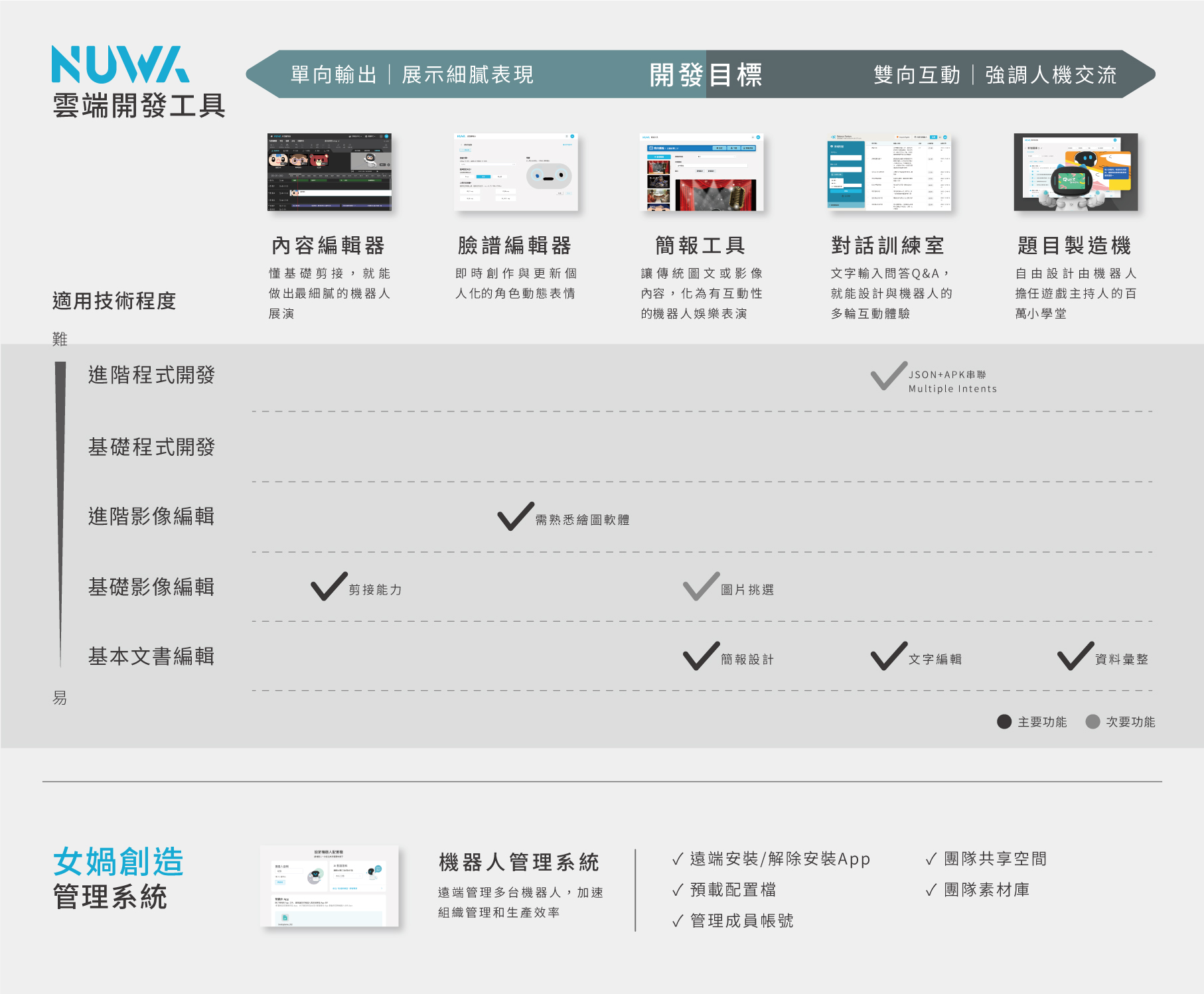Image resolution: width=1204 pixels, height=994 pixels.
Task: Click the checkmark beside 資料彙整
Action: [1075, 656]
